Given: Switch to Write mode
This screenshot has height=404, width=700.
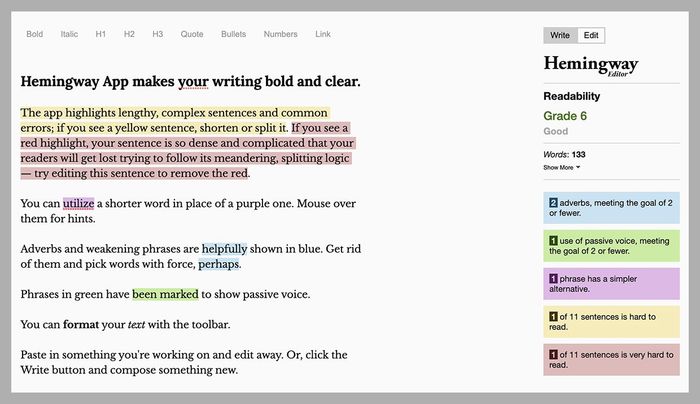Looking at the screenshot, I should (x=560, y=35).
